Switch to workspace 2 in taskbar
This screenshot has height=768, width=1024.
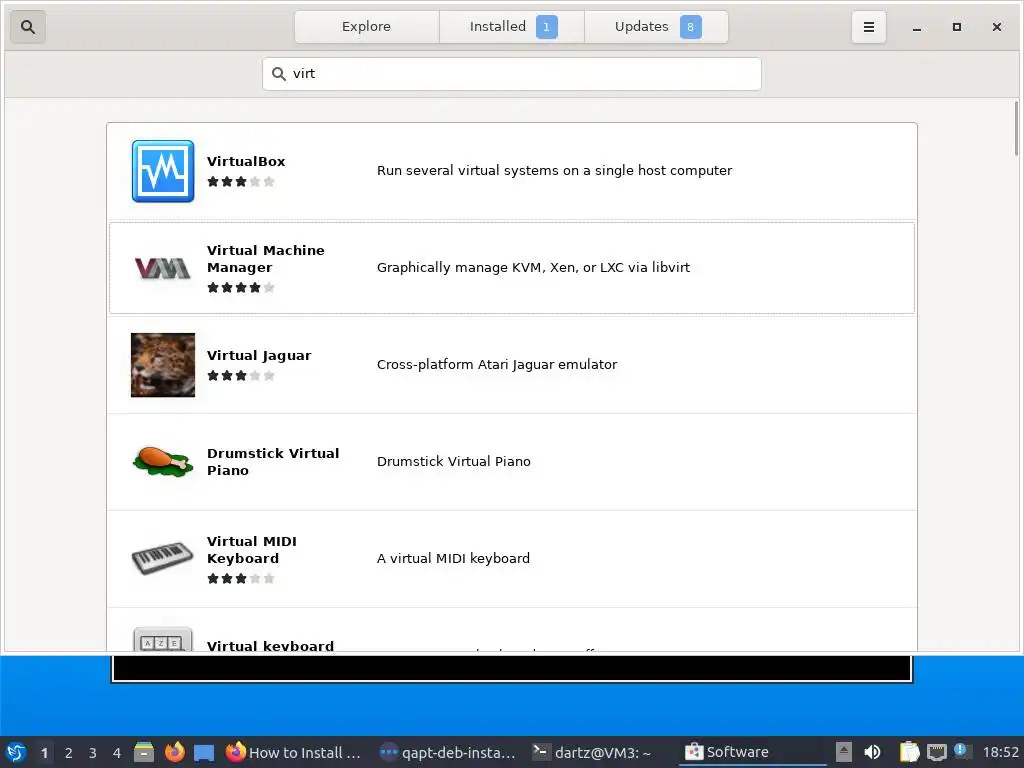coord(69,753)
